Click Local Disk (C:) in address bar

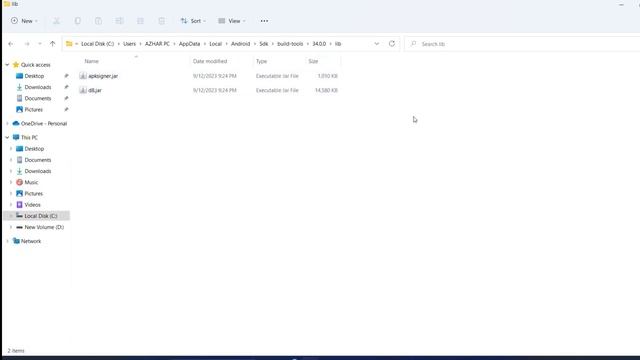98,44
